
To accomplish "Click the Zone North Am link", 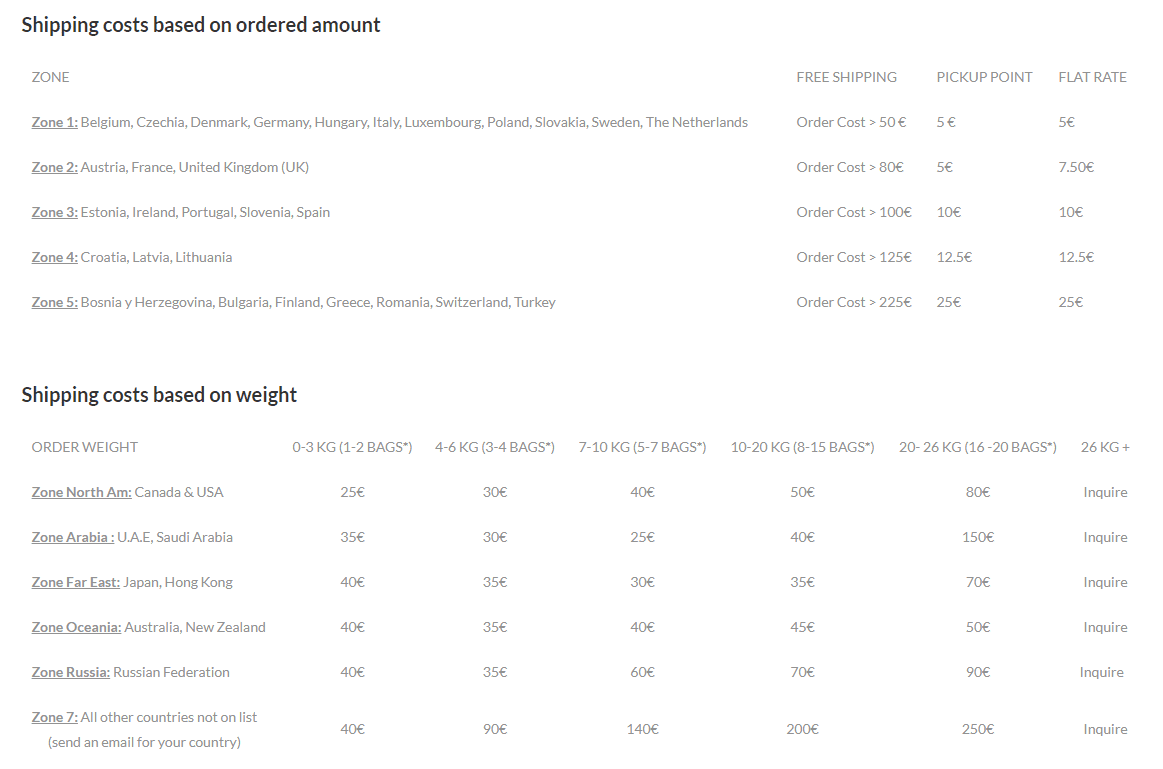I will tap(81, 492).
